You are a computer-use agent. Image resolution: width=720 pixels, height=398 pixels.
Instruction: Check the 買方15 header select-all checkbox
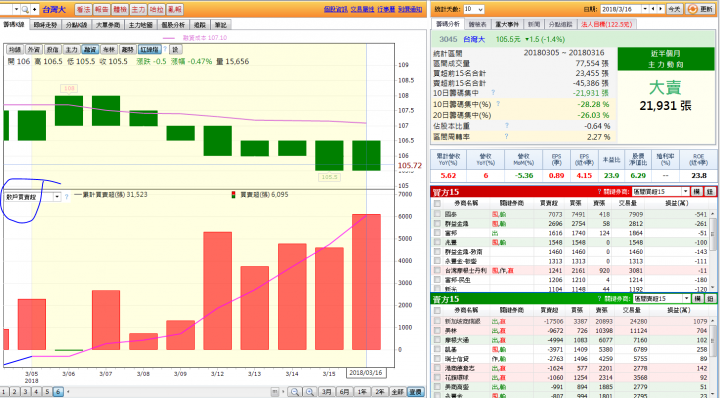point(437,203)
